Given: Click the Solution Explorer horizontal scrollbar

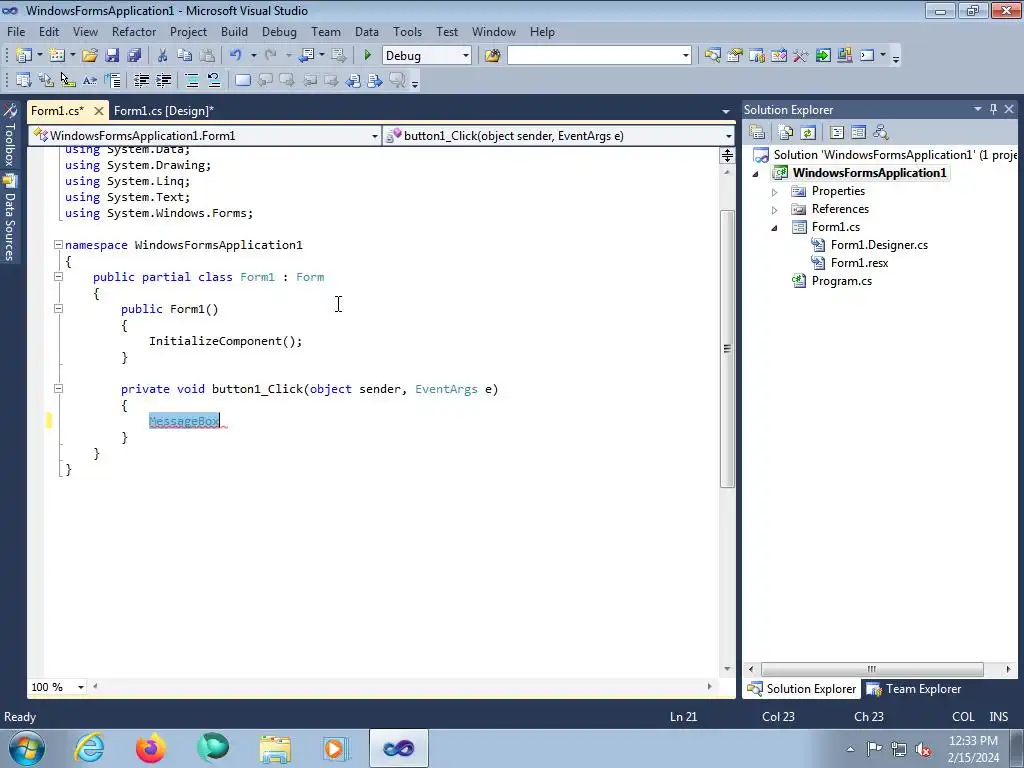Looking at the screenshot, I should click(x=872, y=669).
